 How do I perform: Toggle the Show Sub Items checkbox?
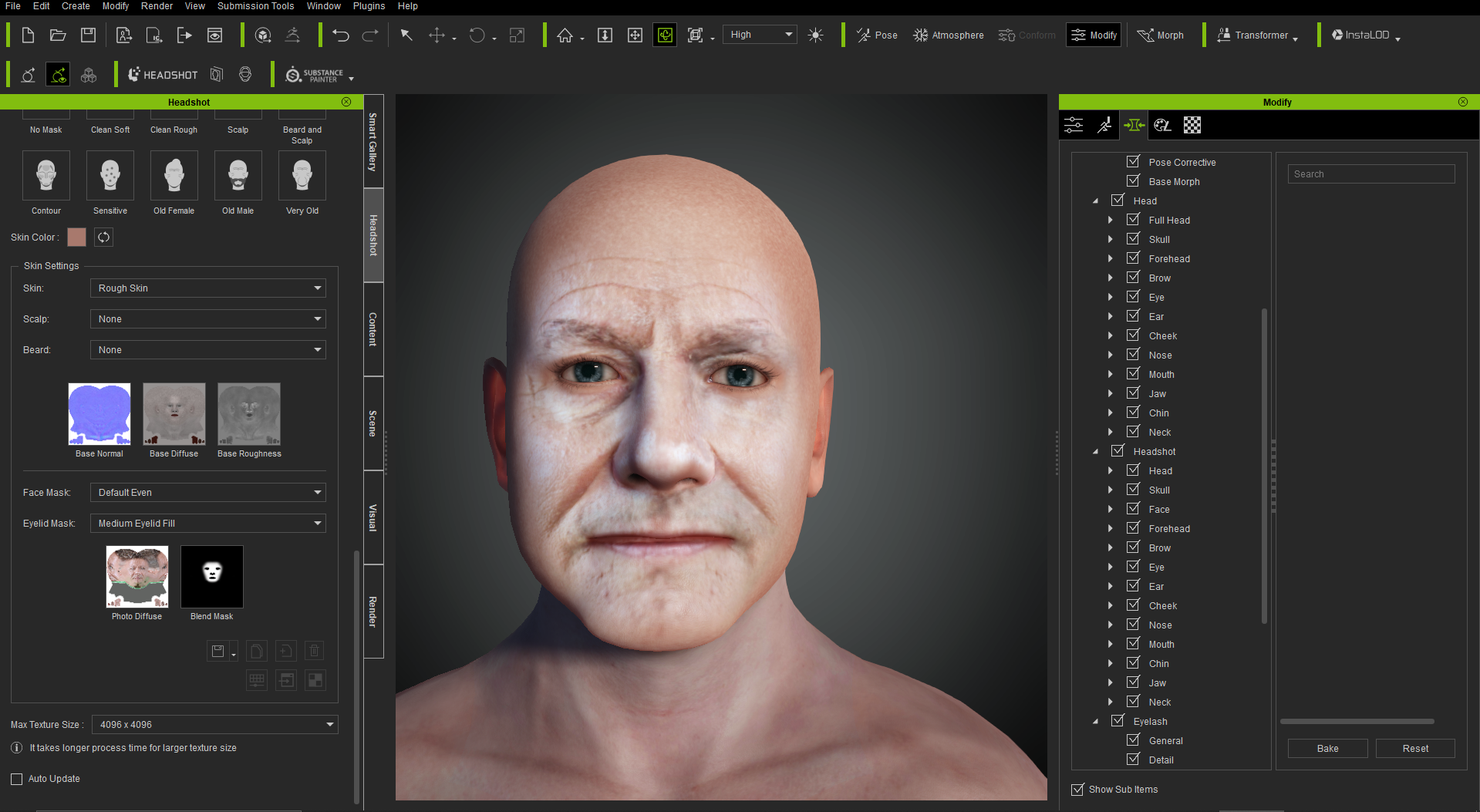point(1077,790)
